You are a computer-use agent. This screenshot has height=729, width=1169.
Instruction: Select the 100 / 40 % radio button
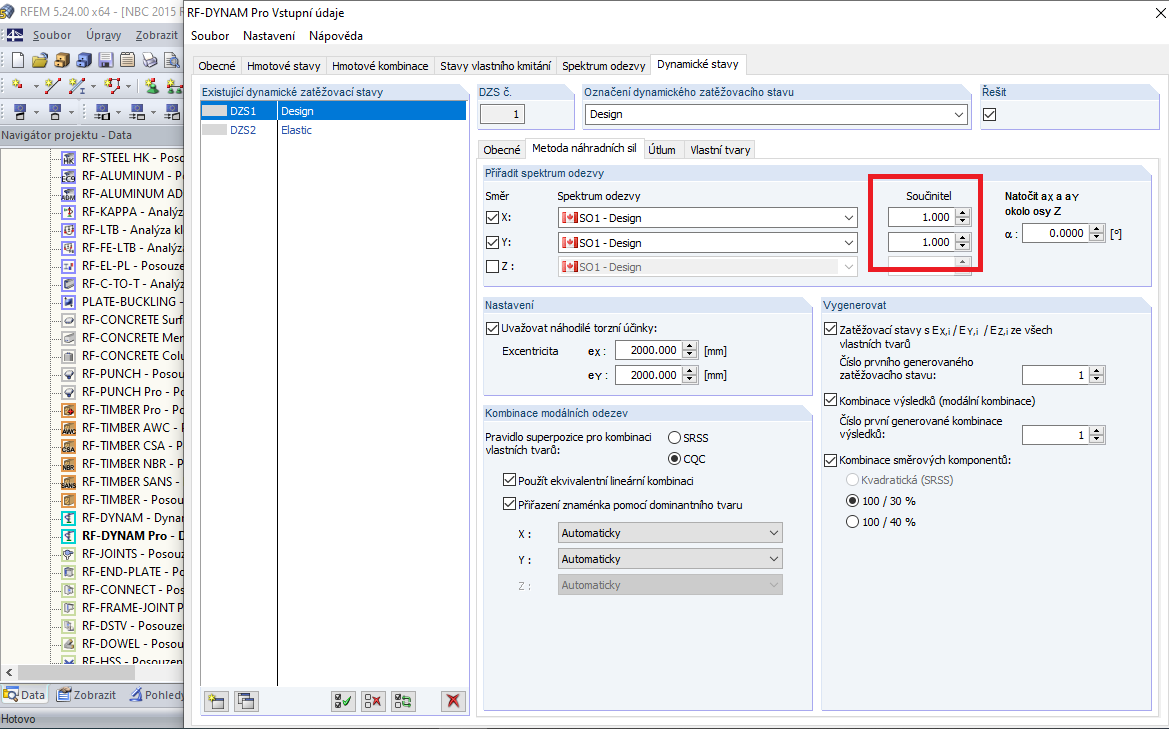pos(852,522)
